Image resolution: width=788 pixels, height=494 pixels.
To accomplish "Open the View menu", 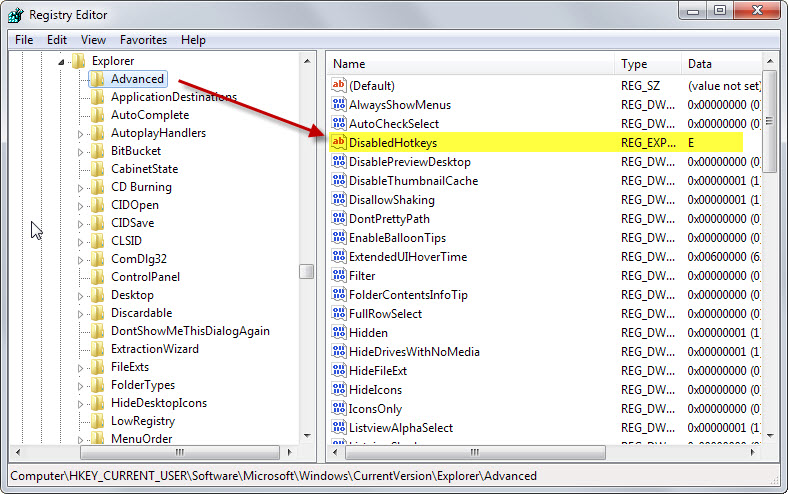I will tap(93, 40).
